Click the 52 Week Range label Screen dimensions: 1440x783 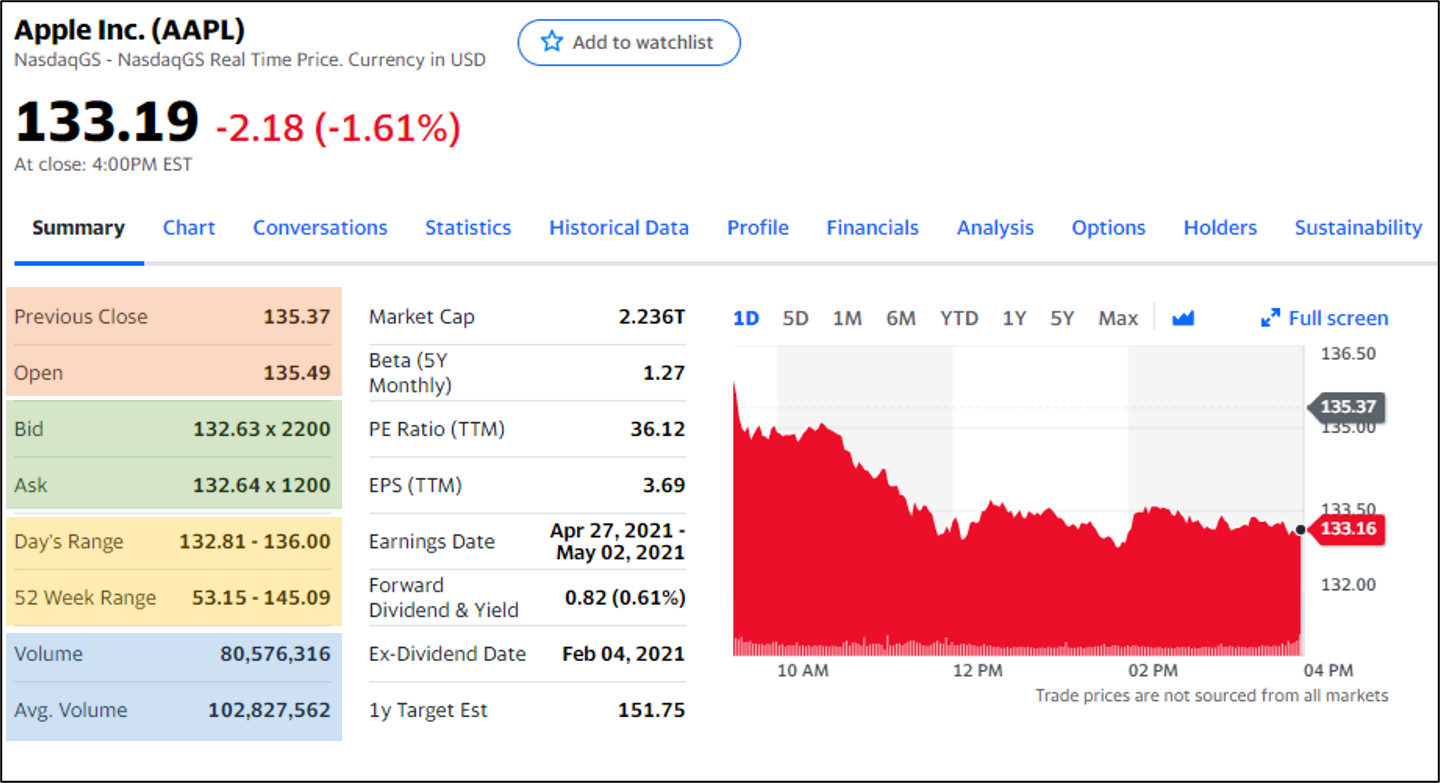tap(85, 598)
